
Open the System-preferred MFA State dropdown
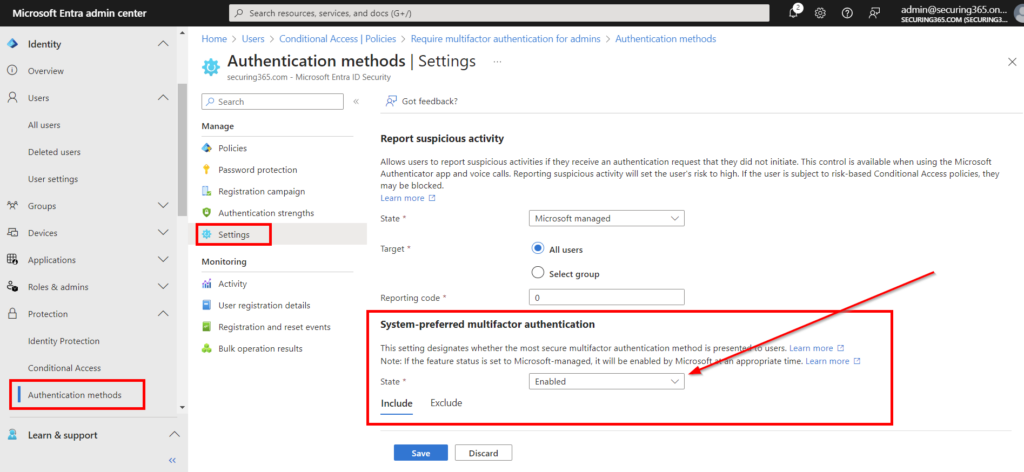tap(606, 381)
